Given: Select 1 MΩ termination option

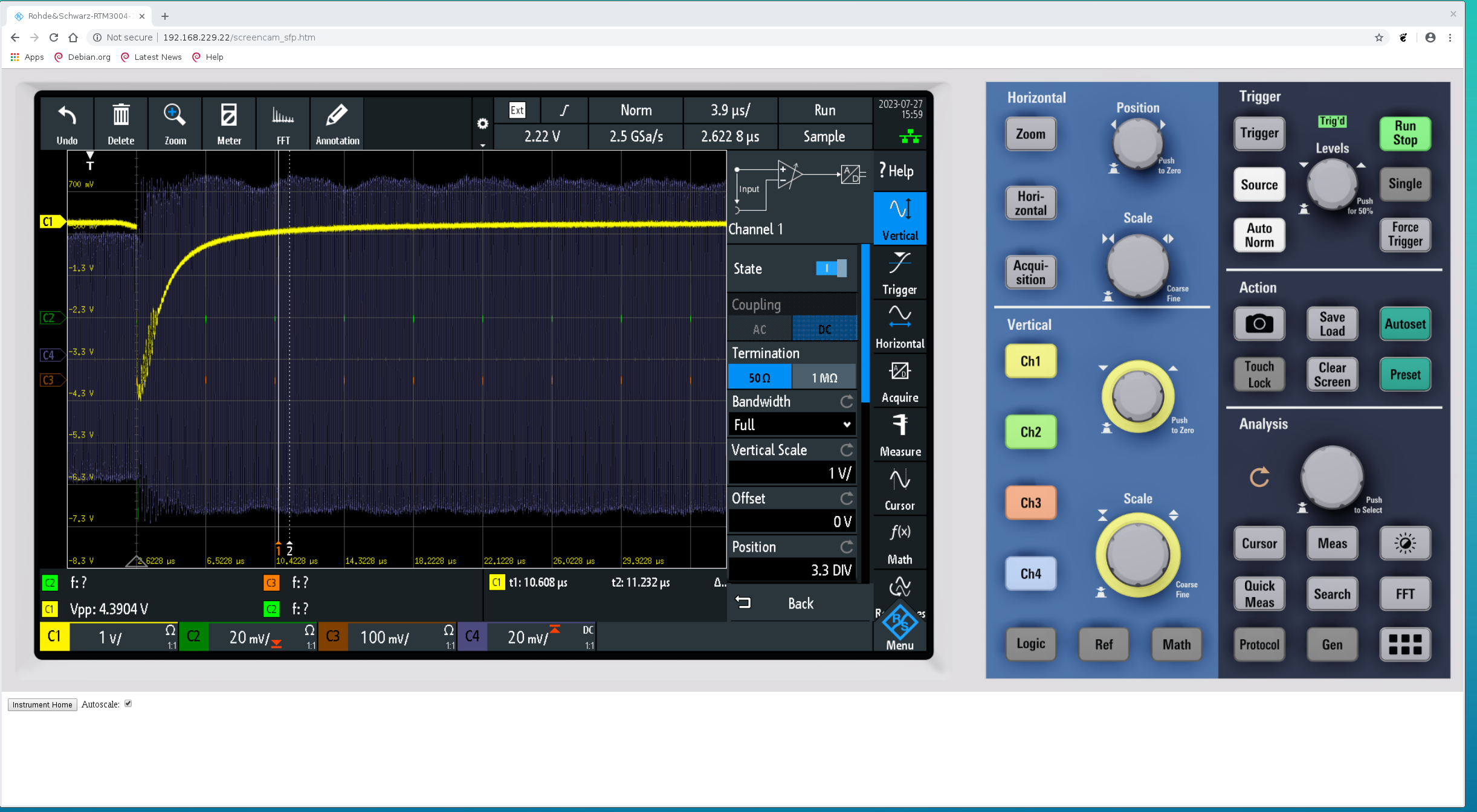Looking at the screenshot, I should 824,378.
